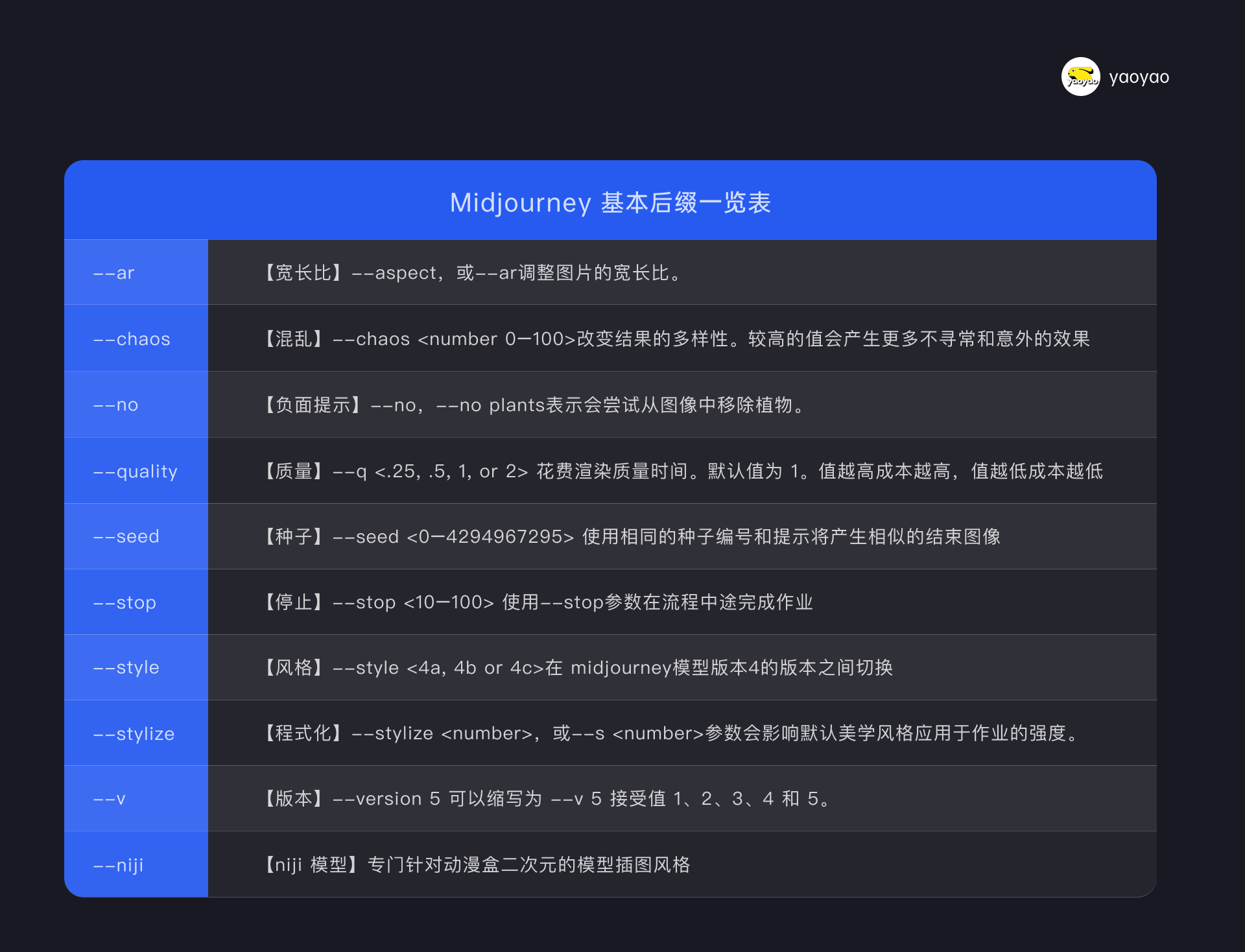Image resolution: width=1245 pixels, height=952 pixels.
Task: Select the '--stylize' parameter cell
Action: pos(136,733)
